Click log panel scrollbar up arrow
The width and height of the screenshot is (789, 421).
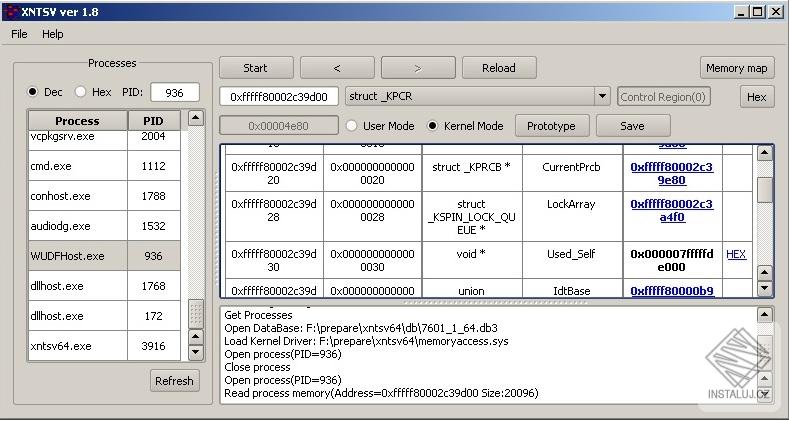(764, 315)
